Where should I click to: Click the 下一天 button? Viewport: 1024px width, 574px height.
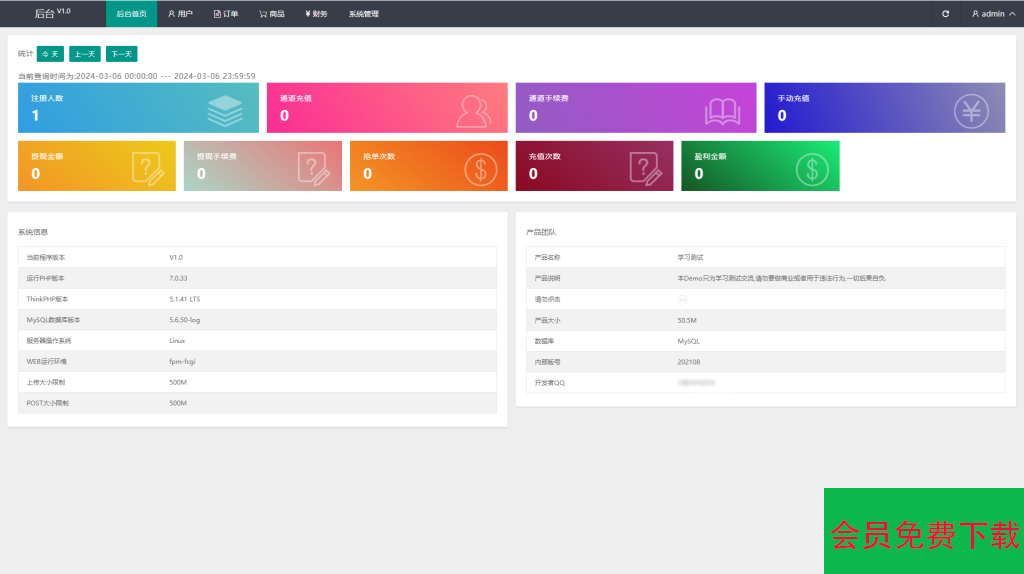pyautogui.click(x=121, y=54)
